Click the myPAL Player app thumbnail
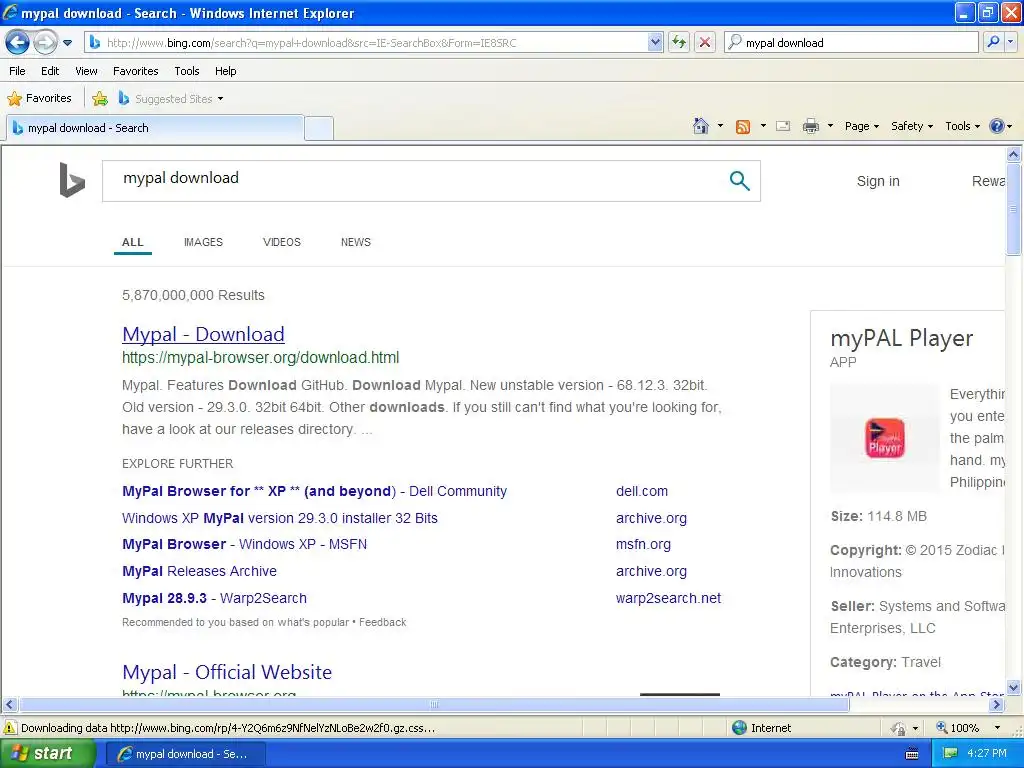Image resolution: width=1024 pixels, height=768 pixels. point(885,438)
